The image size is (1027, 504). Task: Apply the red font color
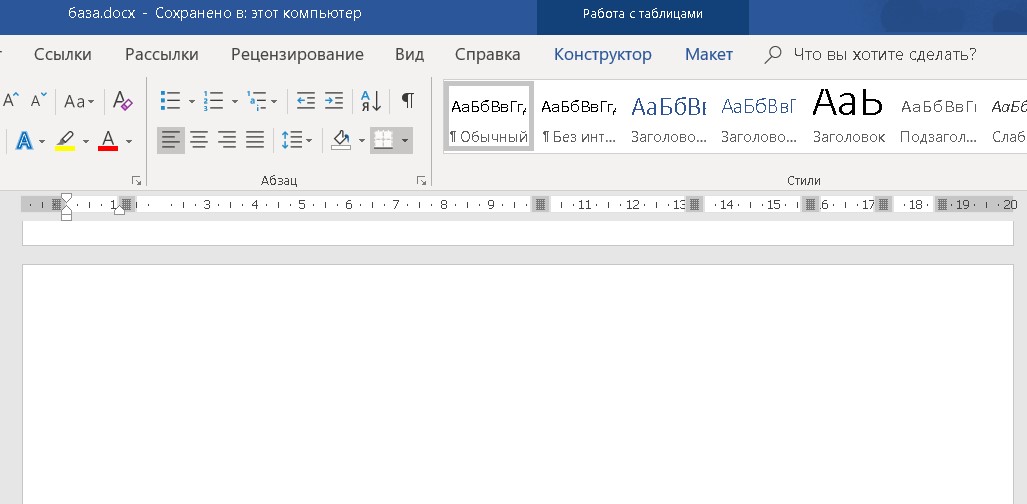click(x=108, y=141)
